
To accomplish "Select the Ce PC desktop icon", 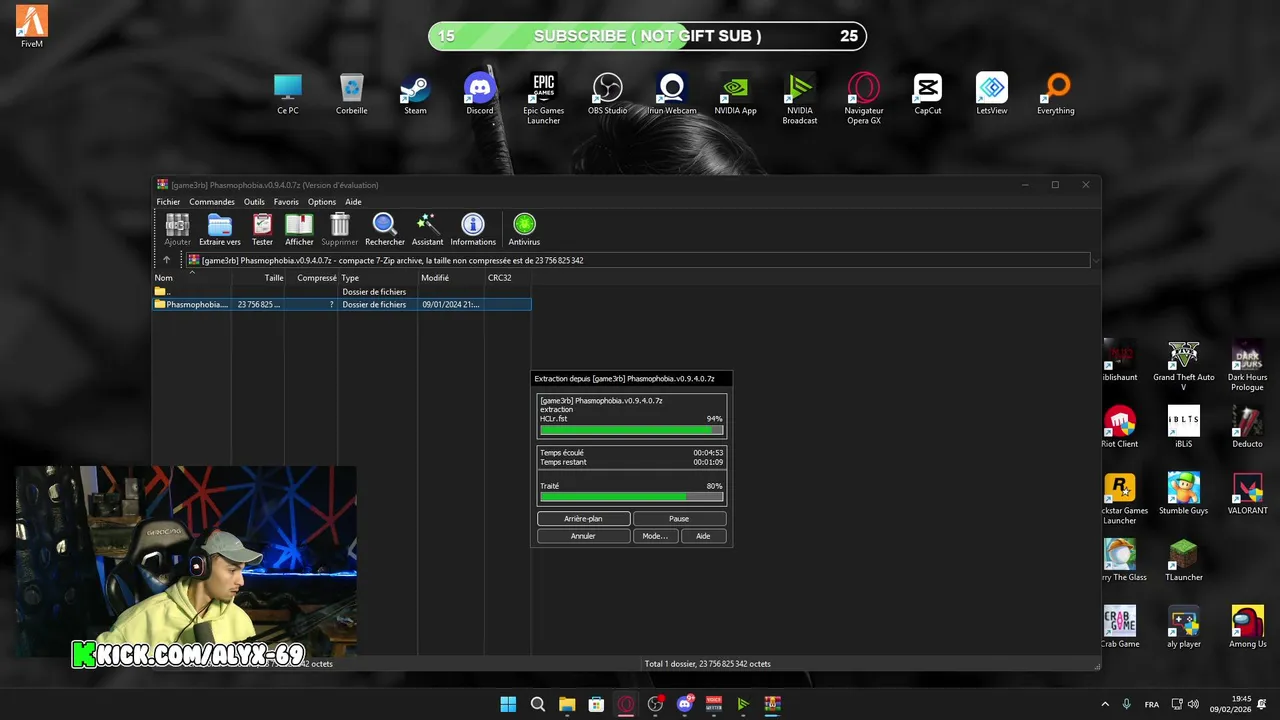I will point(288,94).
